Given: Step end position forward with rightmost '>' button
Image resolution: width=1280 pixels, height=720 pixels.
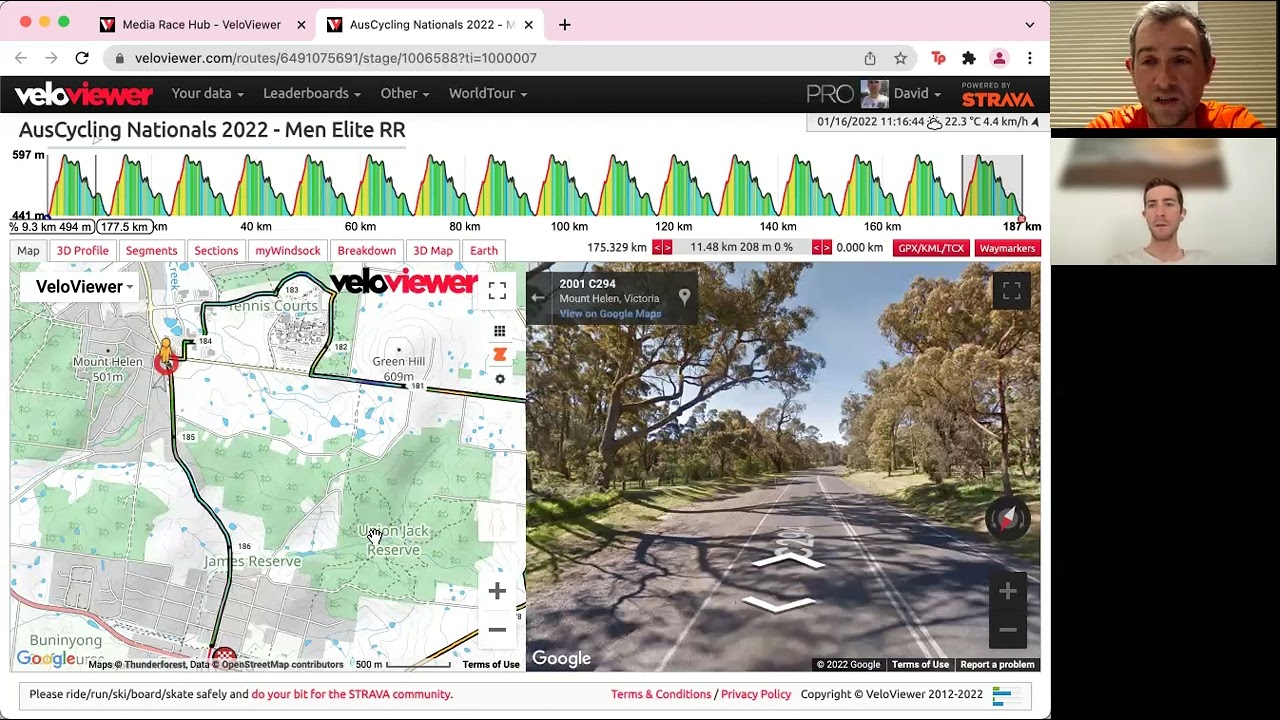Looking at the screenshot, I should coord(827,248).
